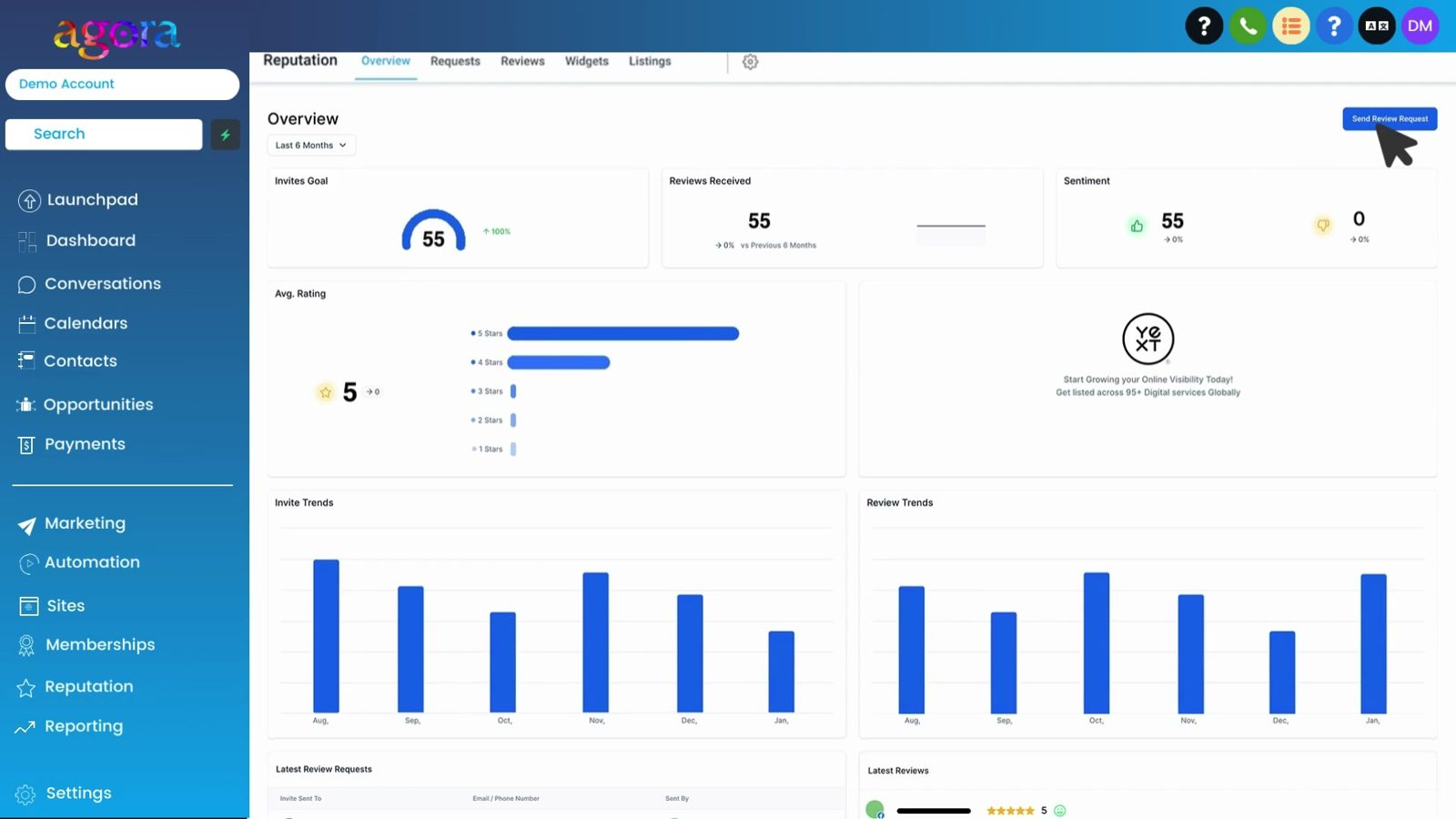Open Sites in sidebar
The height and width of the screenshot is (819, 1456).
(52, 606)
